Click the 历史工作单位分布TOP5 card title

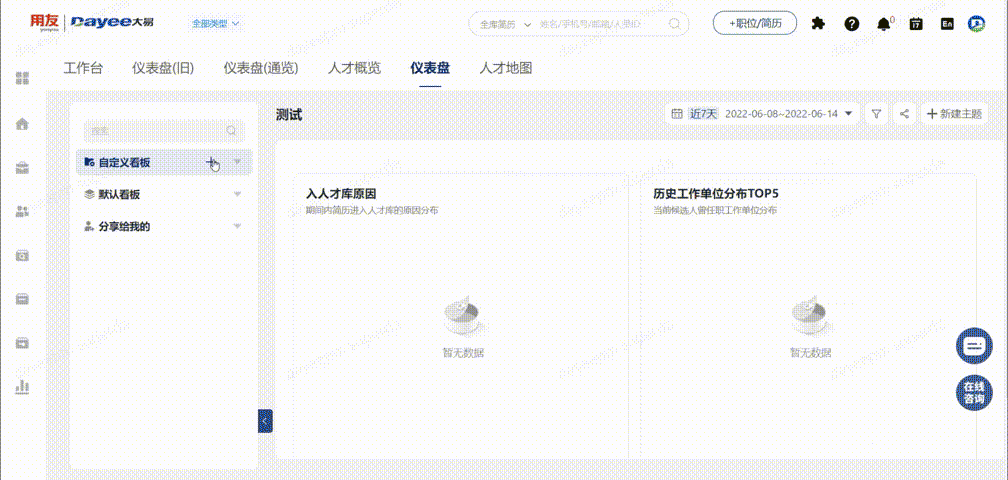(716, 194)
